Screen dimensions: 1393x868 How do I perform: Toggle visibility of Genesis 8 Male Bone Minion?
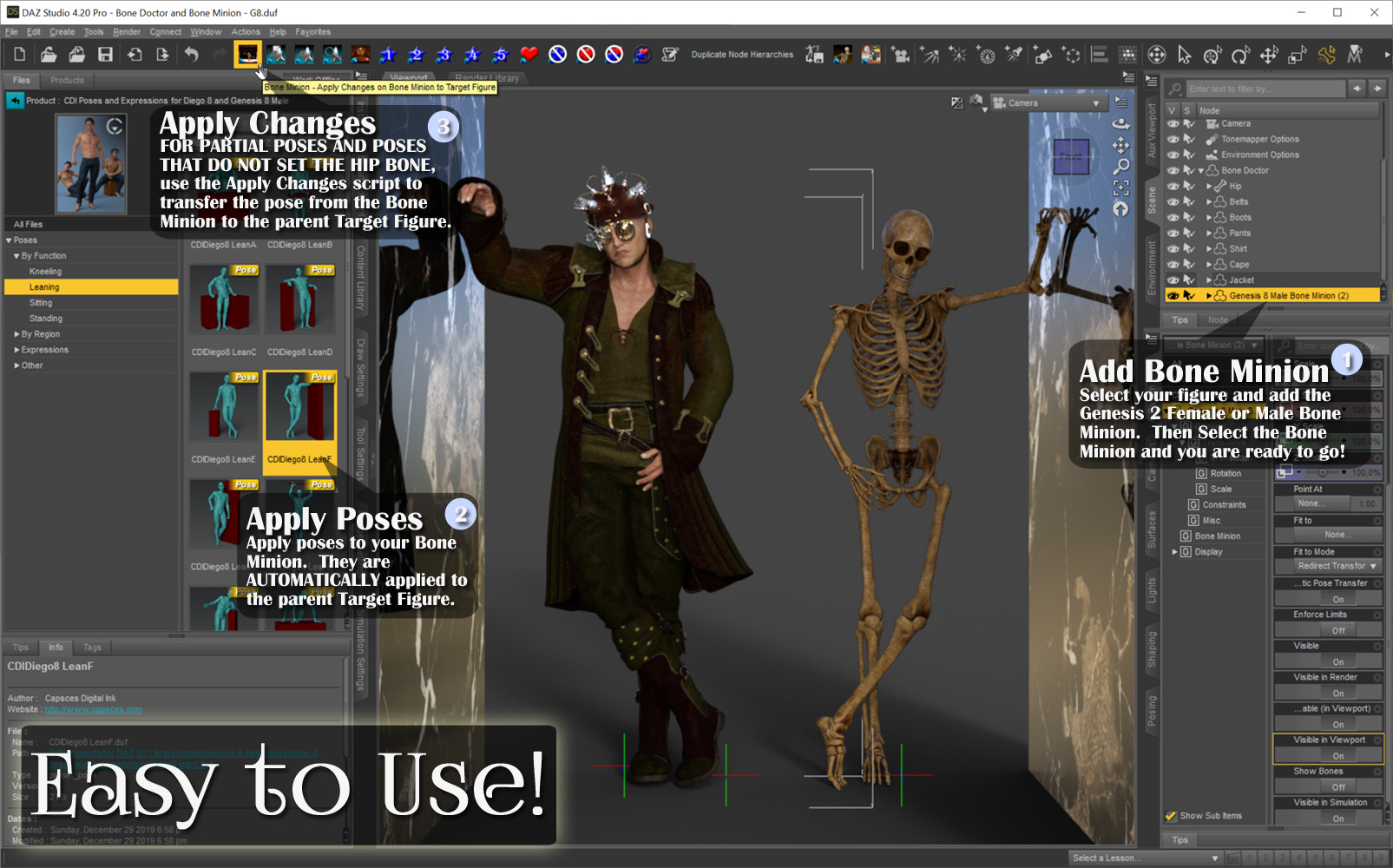point(1173,295)
